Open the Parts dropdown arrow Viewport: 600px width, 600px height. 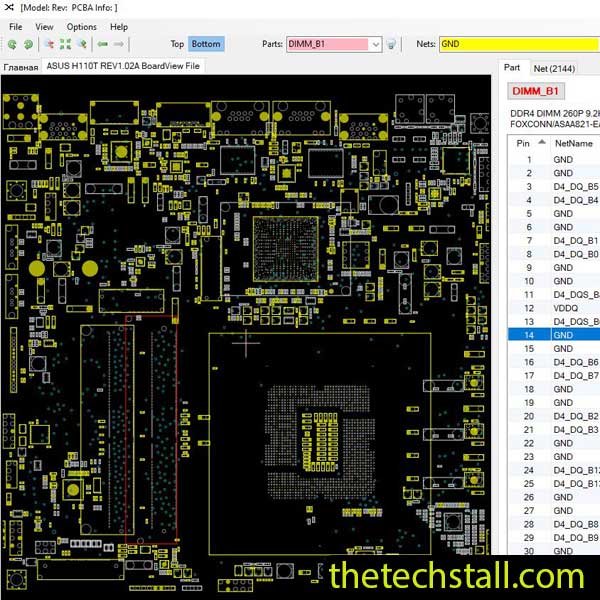(x=376, y=44)
